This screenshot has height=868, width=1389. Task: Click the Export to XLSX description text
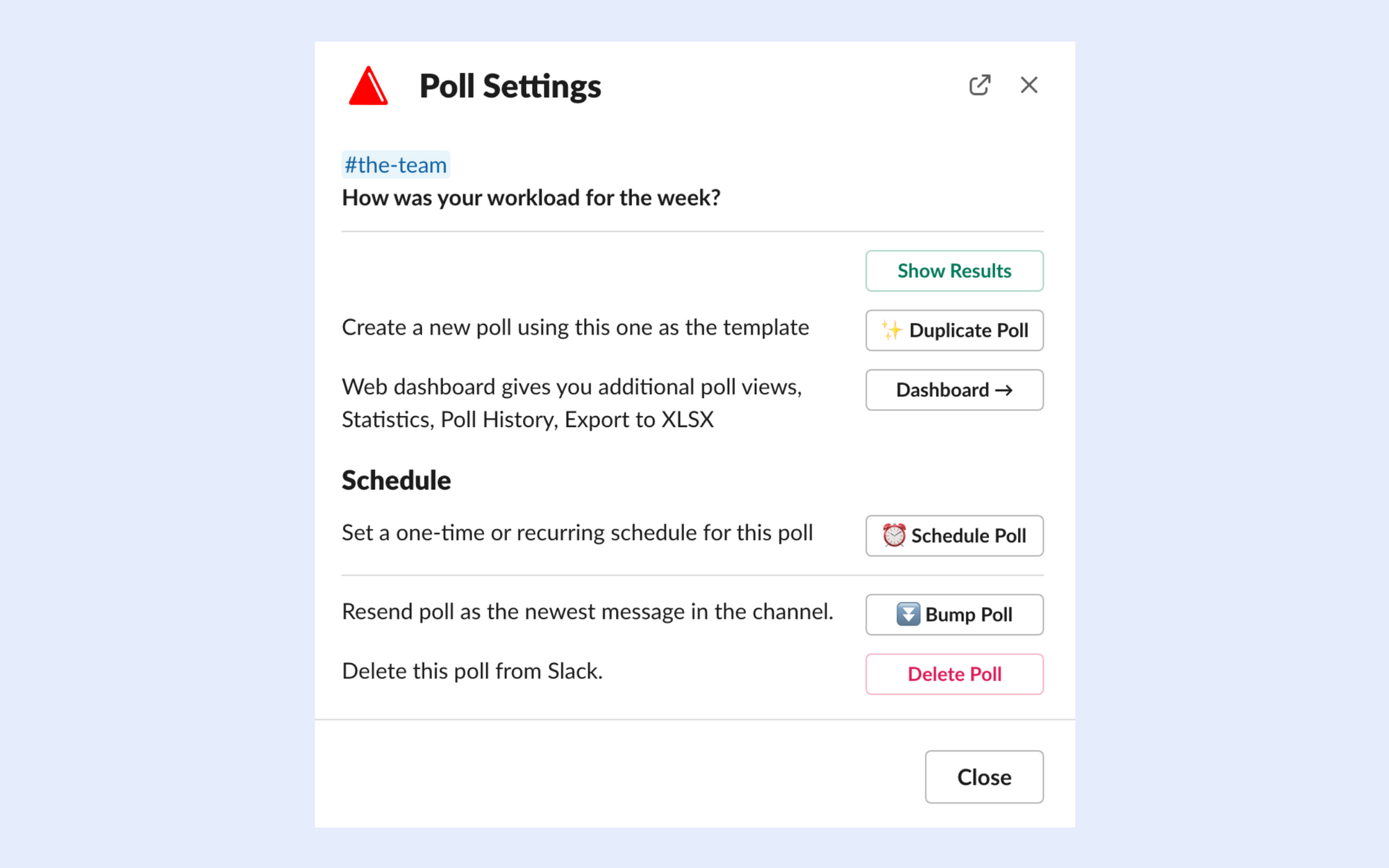[x=639, y=419]
